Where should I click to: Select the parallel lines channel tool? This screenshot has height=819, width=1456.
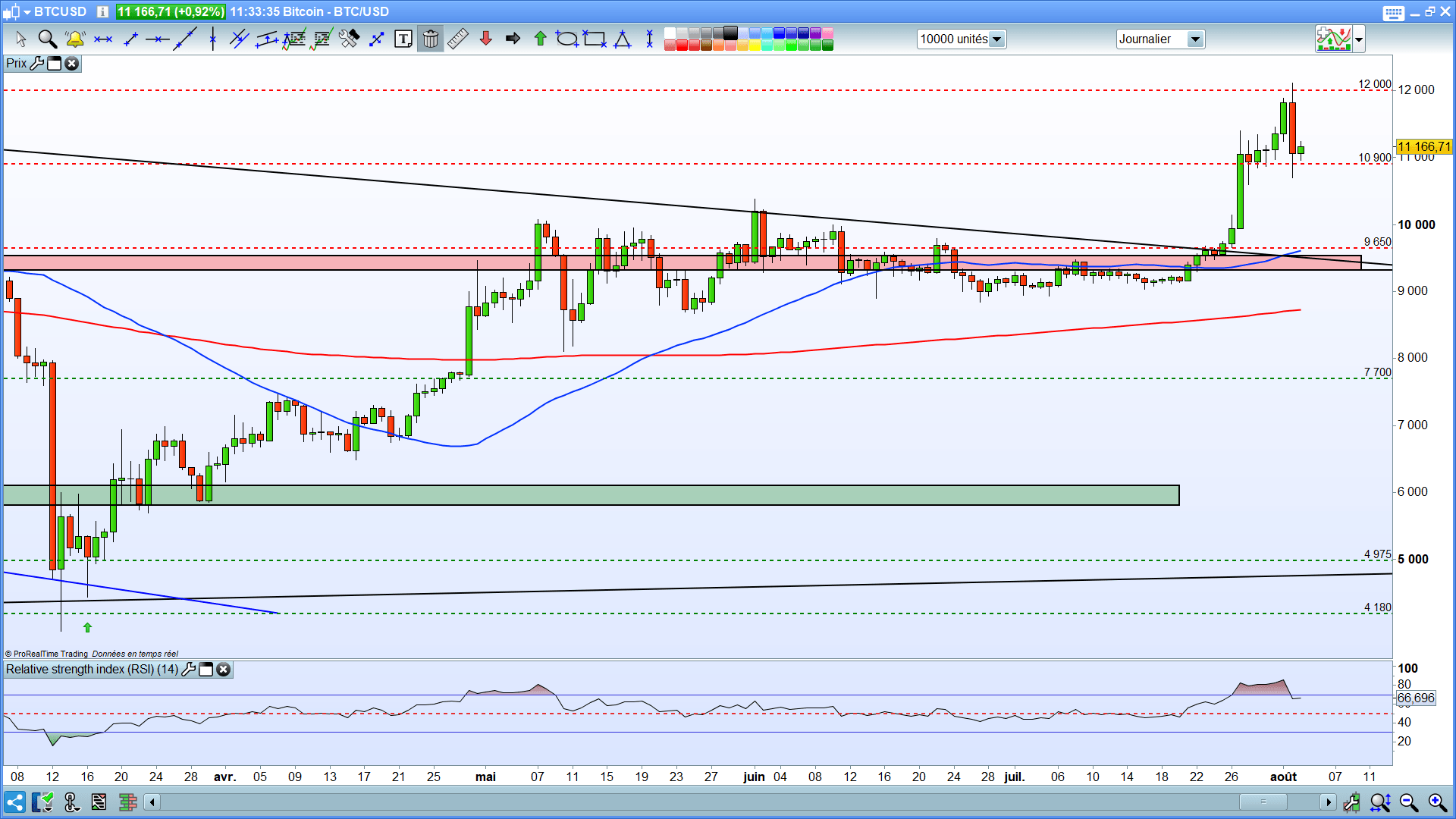click(x=240, y=39)
